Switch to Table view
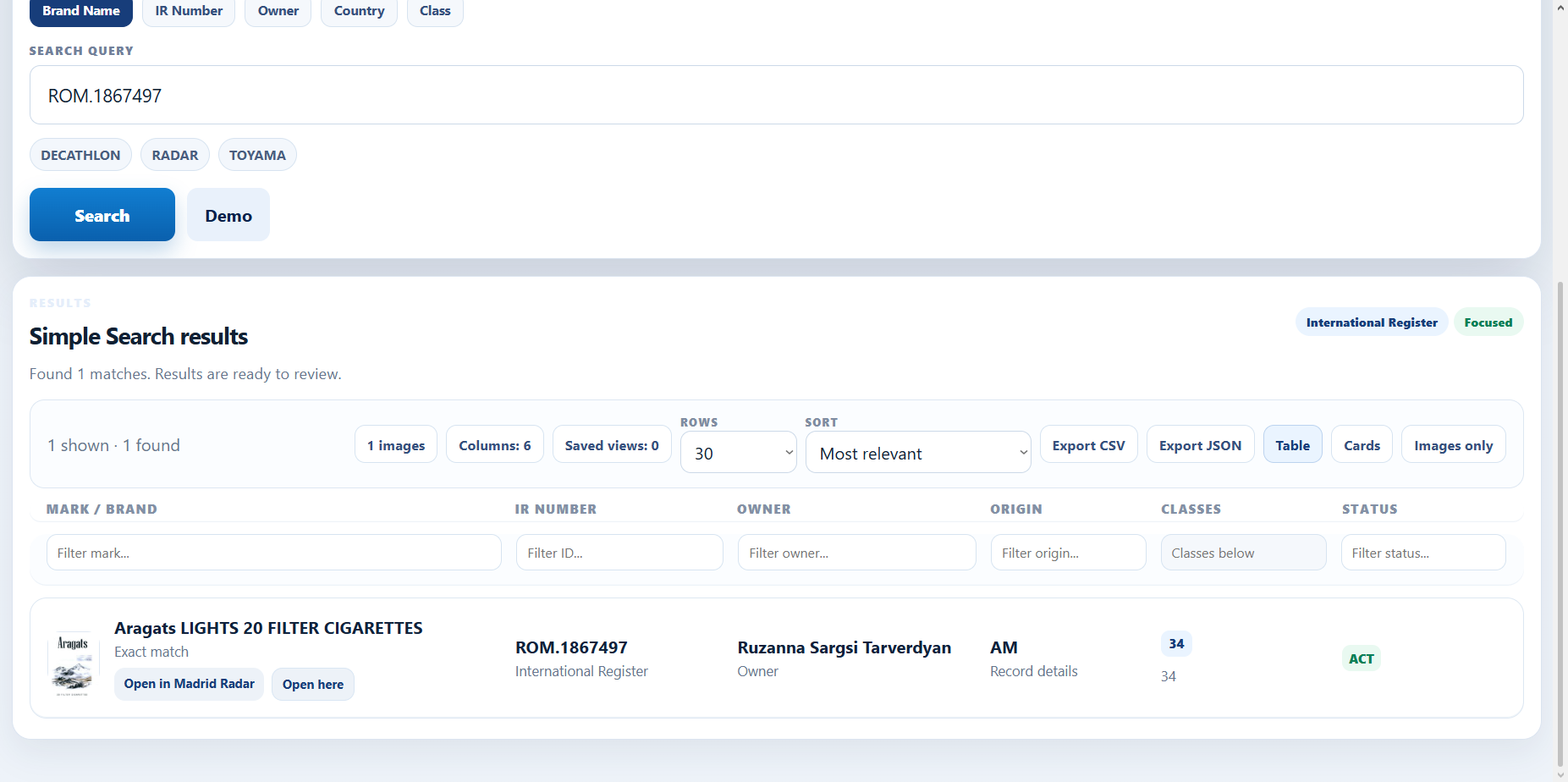1568x782 pixels. point(1293,444)
